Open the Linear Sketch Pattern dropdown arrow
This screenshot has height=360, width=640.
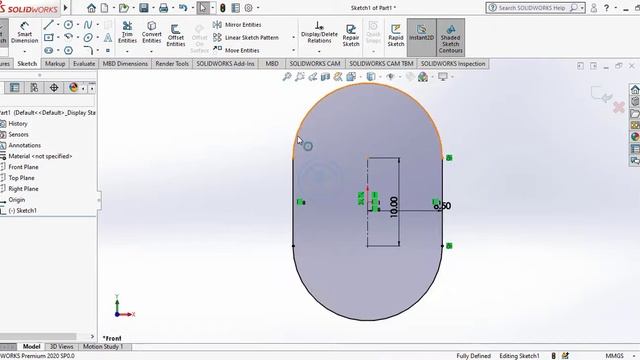click(293, 38)
